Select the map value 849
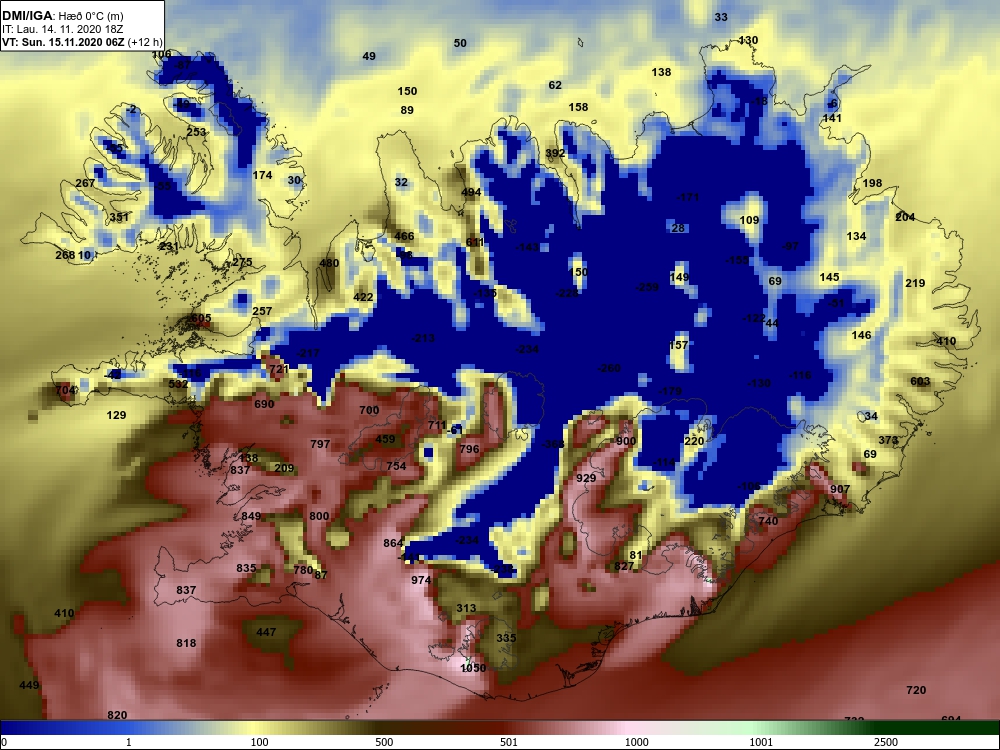Screen dimensions: 1000x750 (x=251, y=516)
